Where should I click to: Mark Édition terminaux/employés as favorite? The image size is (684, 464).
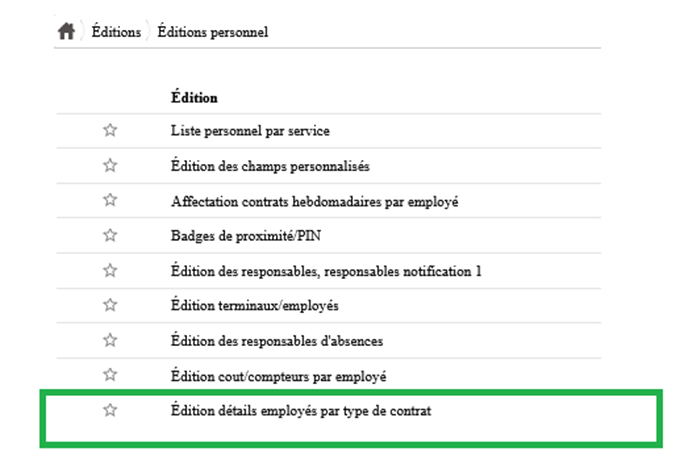[111, 305]
